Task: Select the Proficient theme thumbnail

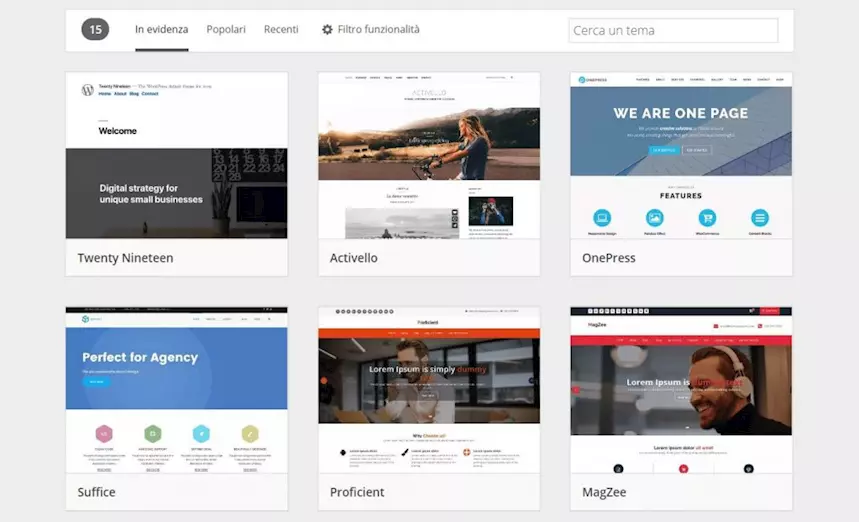Action: 429,390
